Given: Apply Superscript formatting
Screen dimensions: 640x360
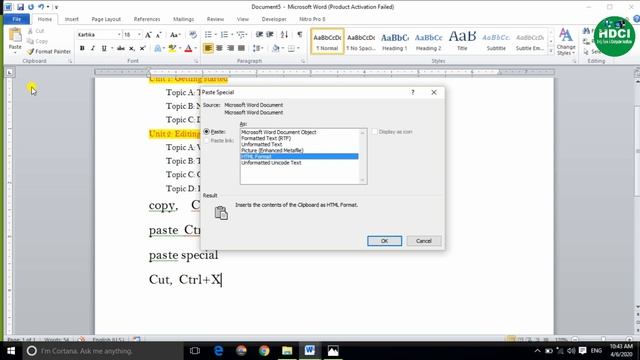Looking at the screenshot, I should (x=143, y=48).
